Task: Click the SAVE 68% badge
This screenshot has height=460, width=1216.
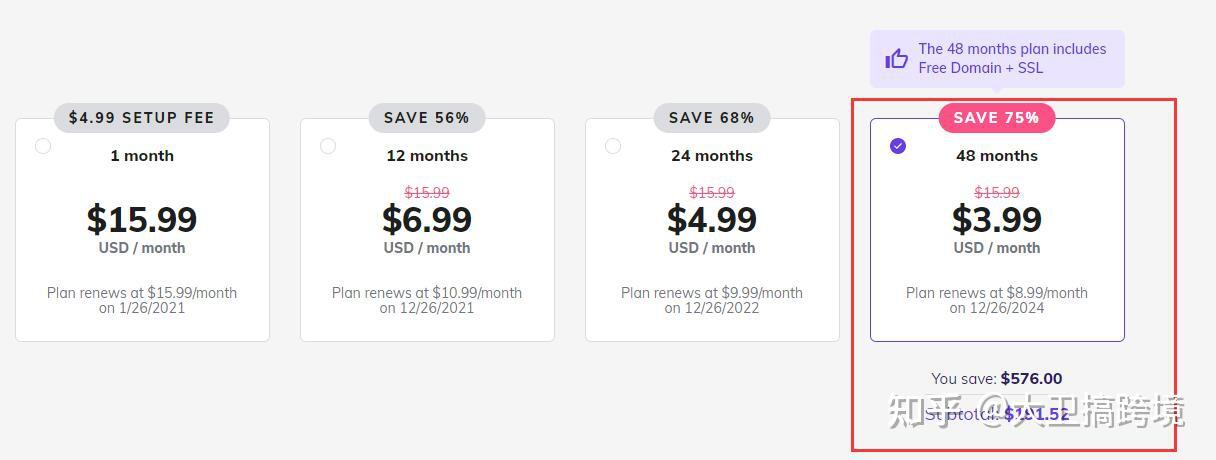Action: 712,117
